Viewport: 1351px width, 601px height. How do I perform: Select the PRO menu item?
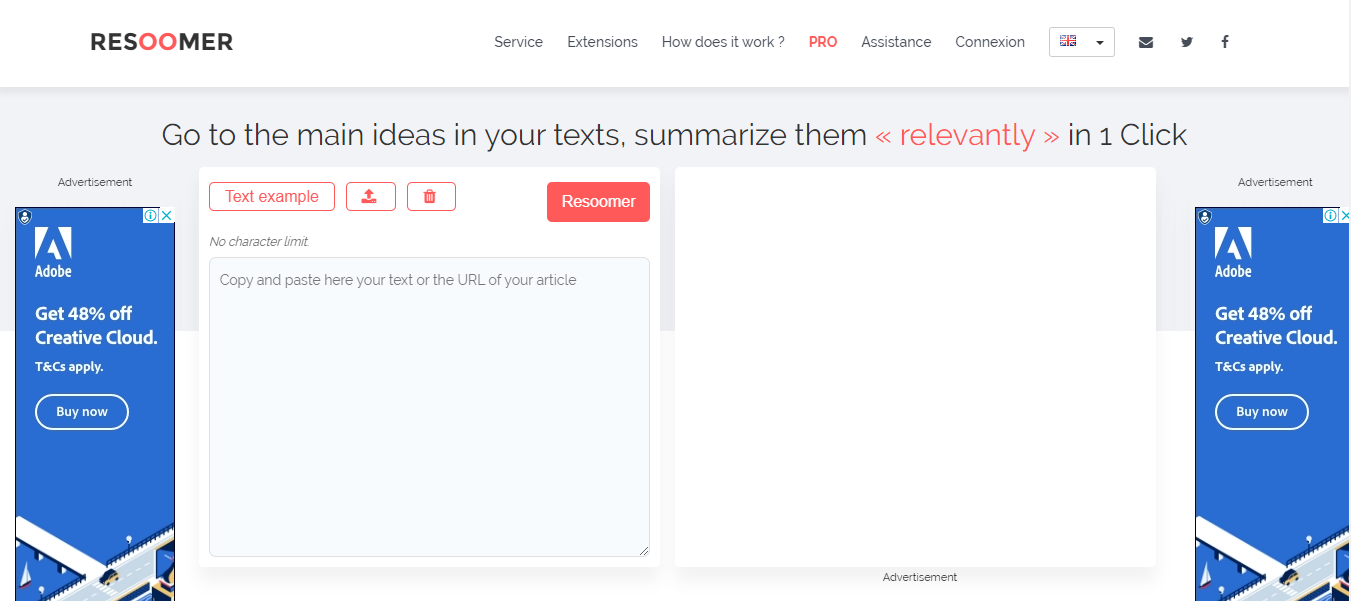coord(823,42)
